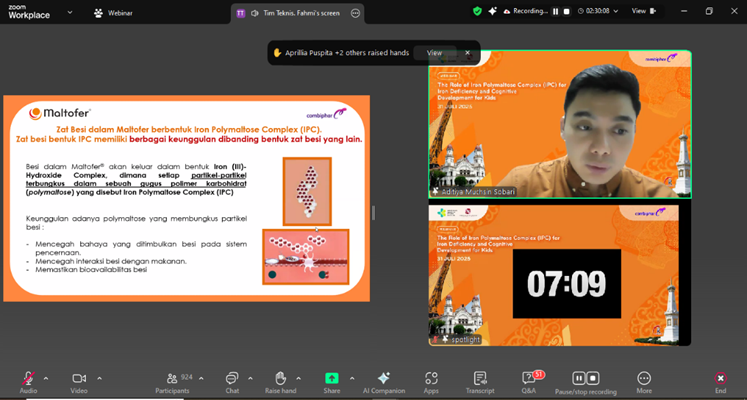
Task: Click the shared Maltofer slide
Action: (x=187, y=199)
